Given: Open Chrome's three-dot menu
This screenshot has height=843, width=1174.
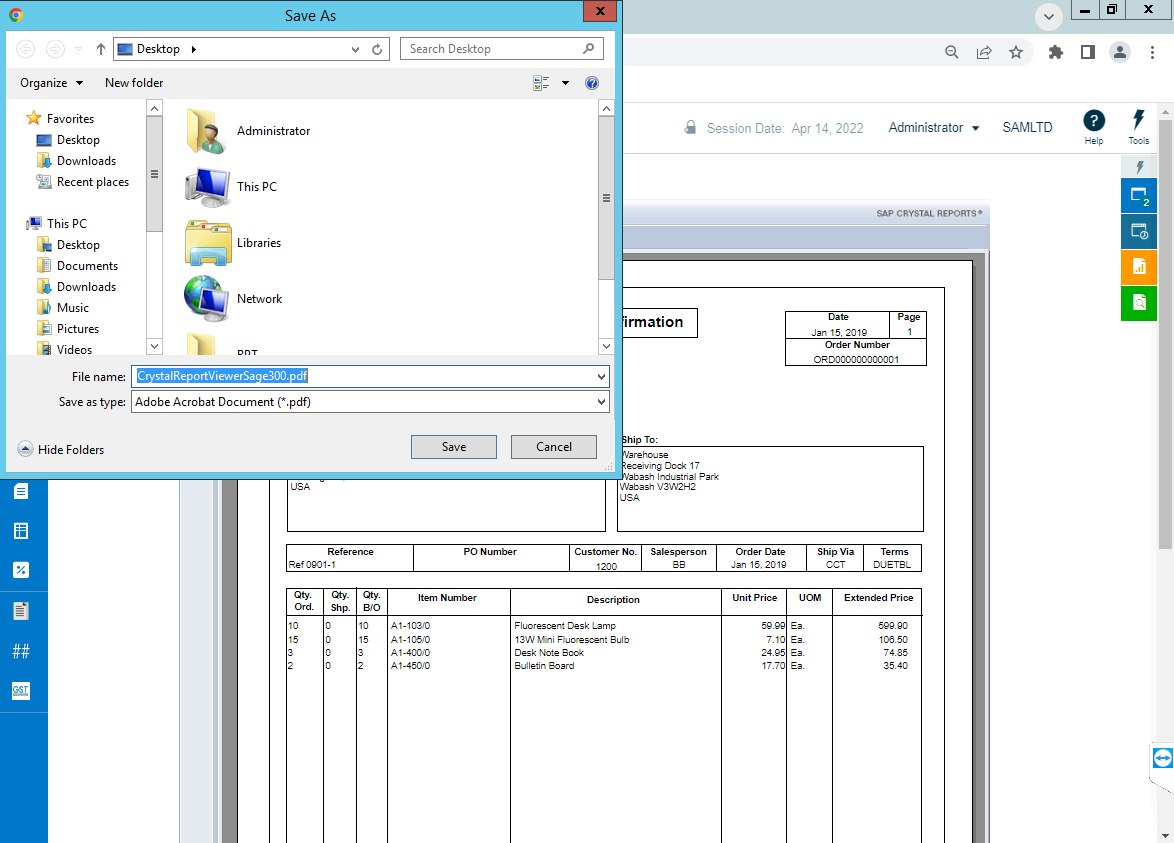Looking at the screenshot, I should click(x=1153, y=51).
